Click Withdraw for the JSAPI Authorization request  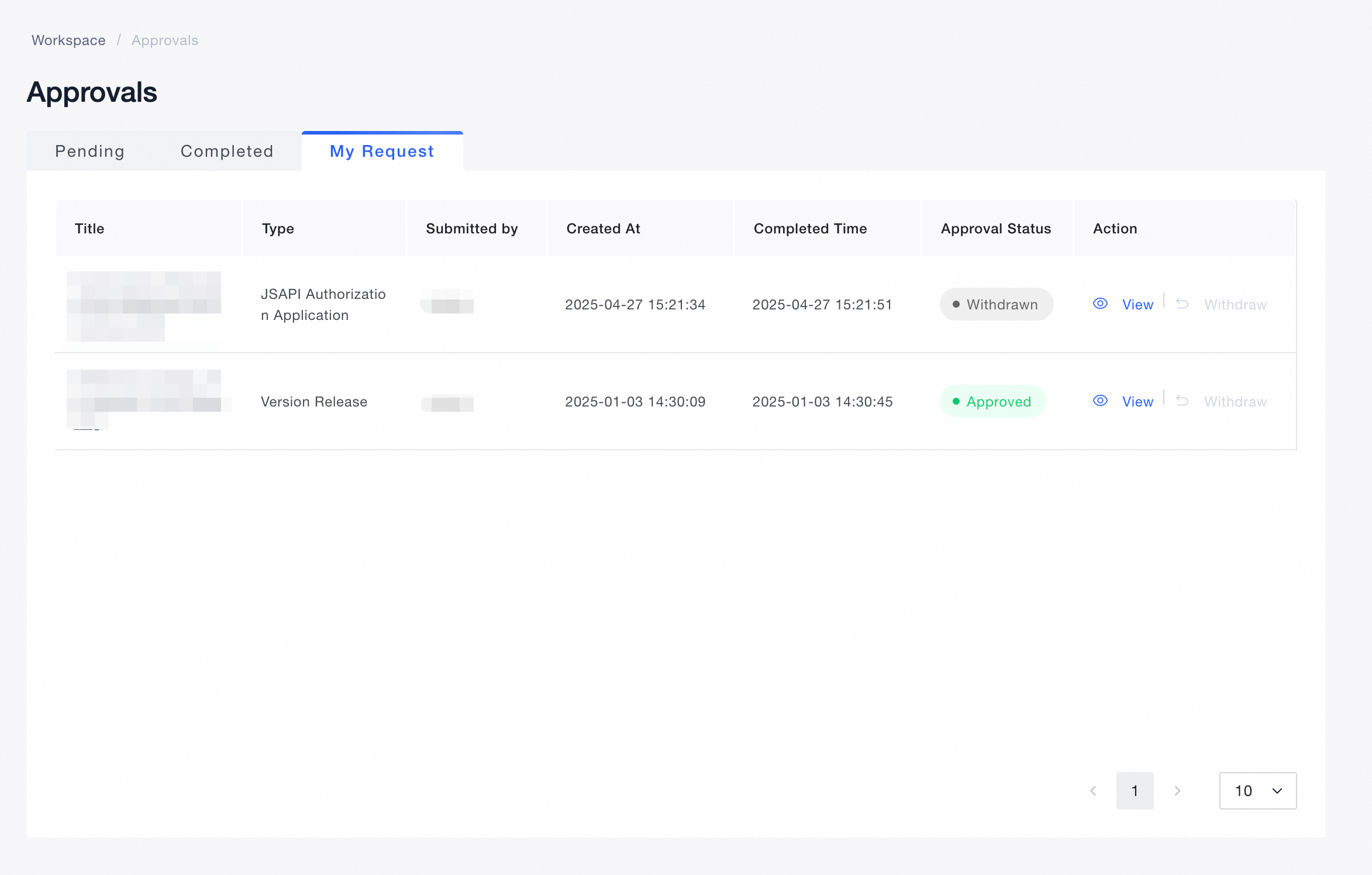pos(1235,304)
